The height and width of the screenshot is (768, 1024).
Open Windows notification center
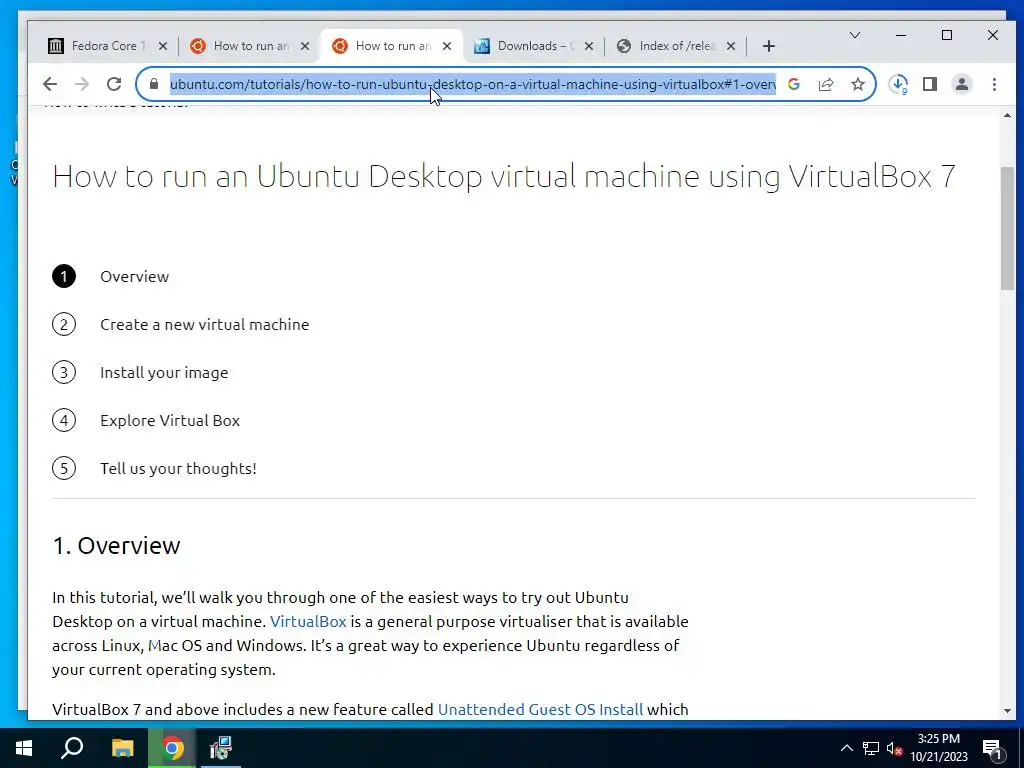[x=993, y=748]
